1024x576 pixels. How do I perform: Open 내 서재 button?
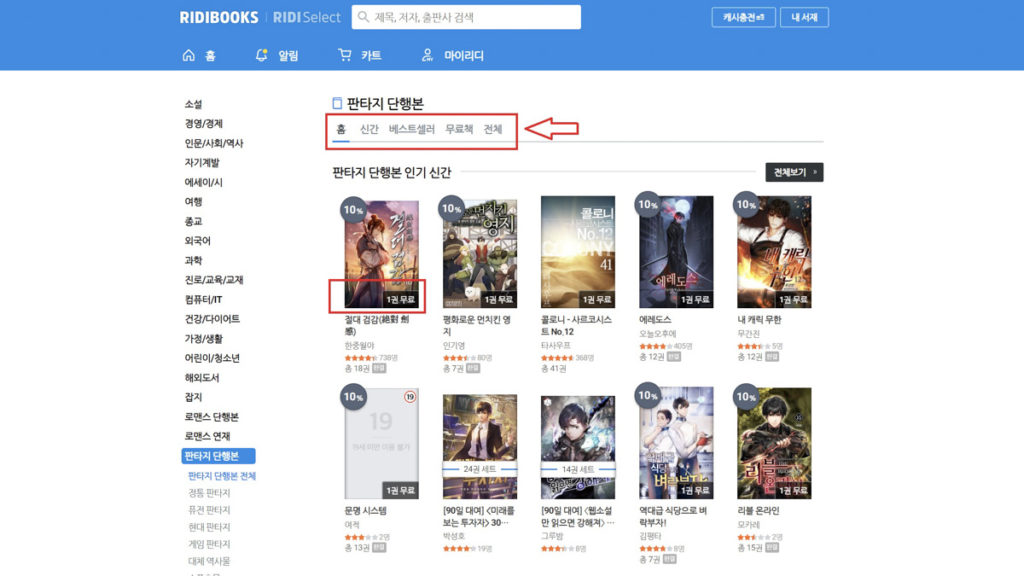pos(804,17)
